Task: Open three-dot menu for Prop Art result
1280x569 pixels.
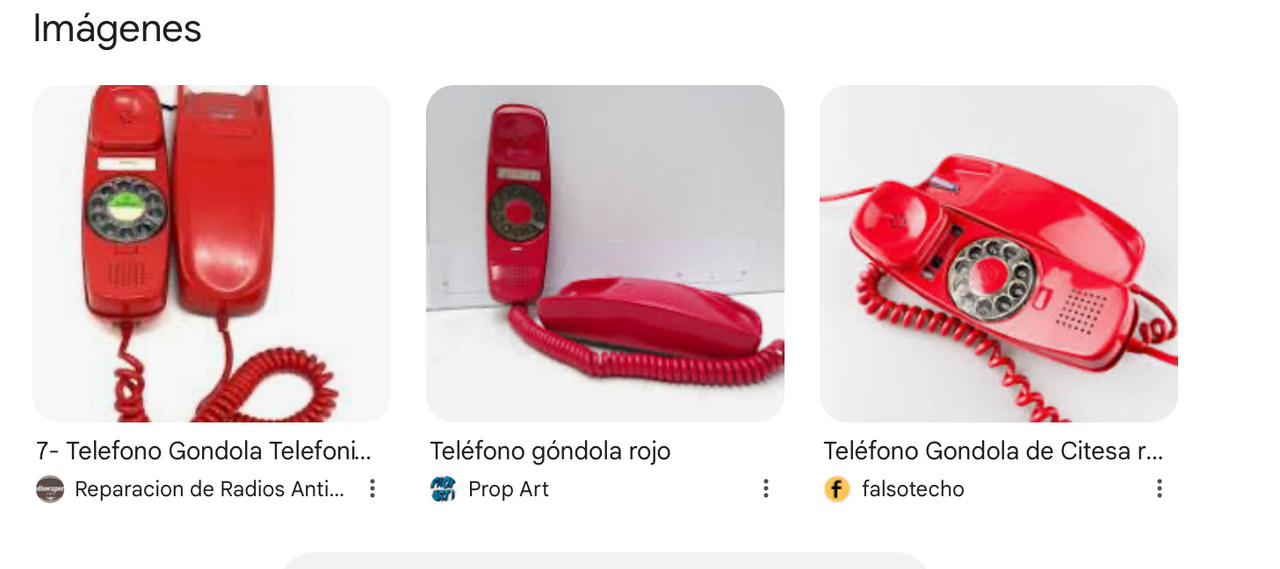Action: 765,488
